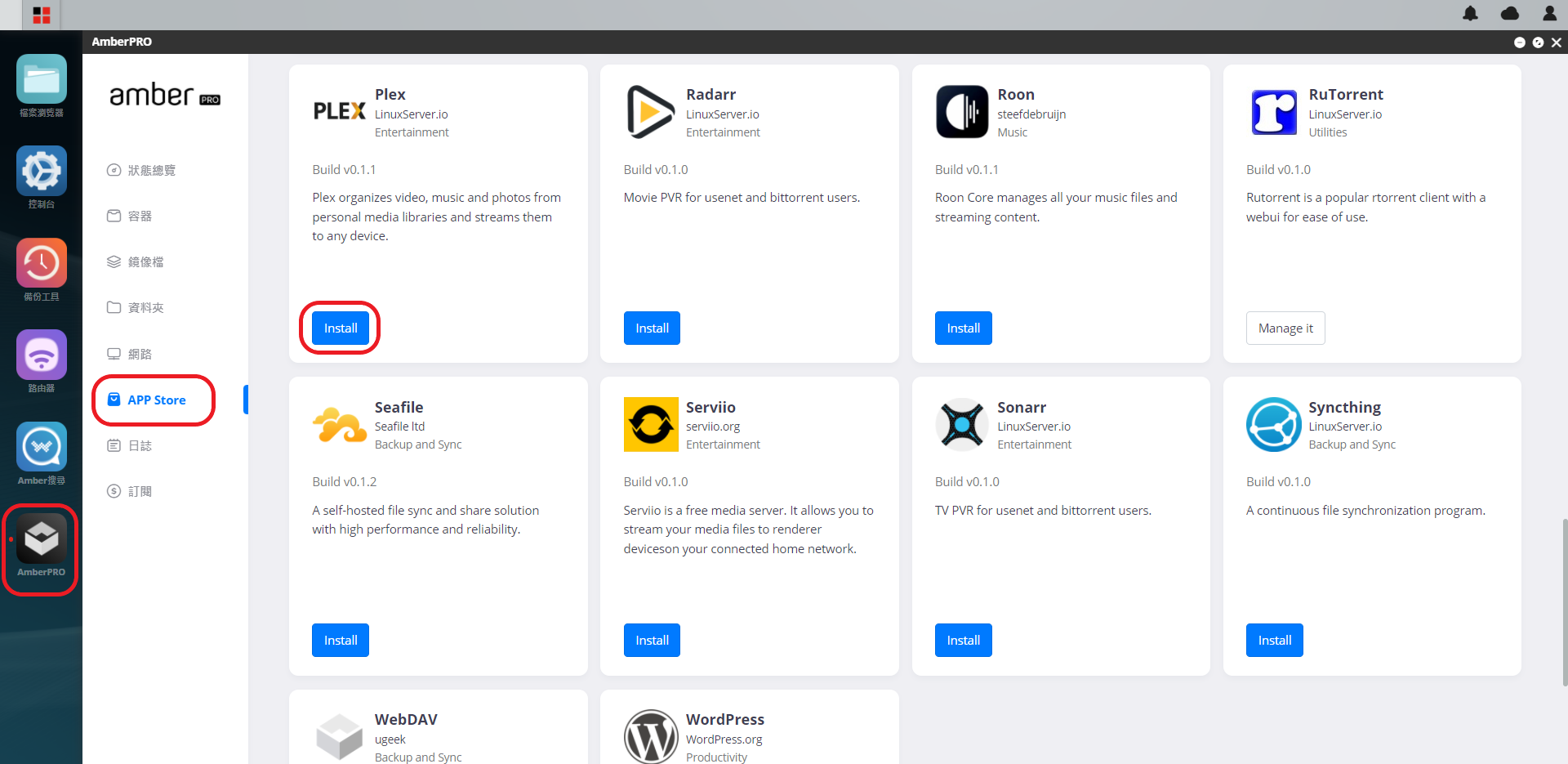Screen dimensions: 1568x764
Task: Click the WebDAV title text
Action: point(406,719)
